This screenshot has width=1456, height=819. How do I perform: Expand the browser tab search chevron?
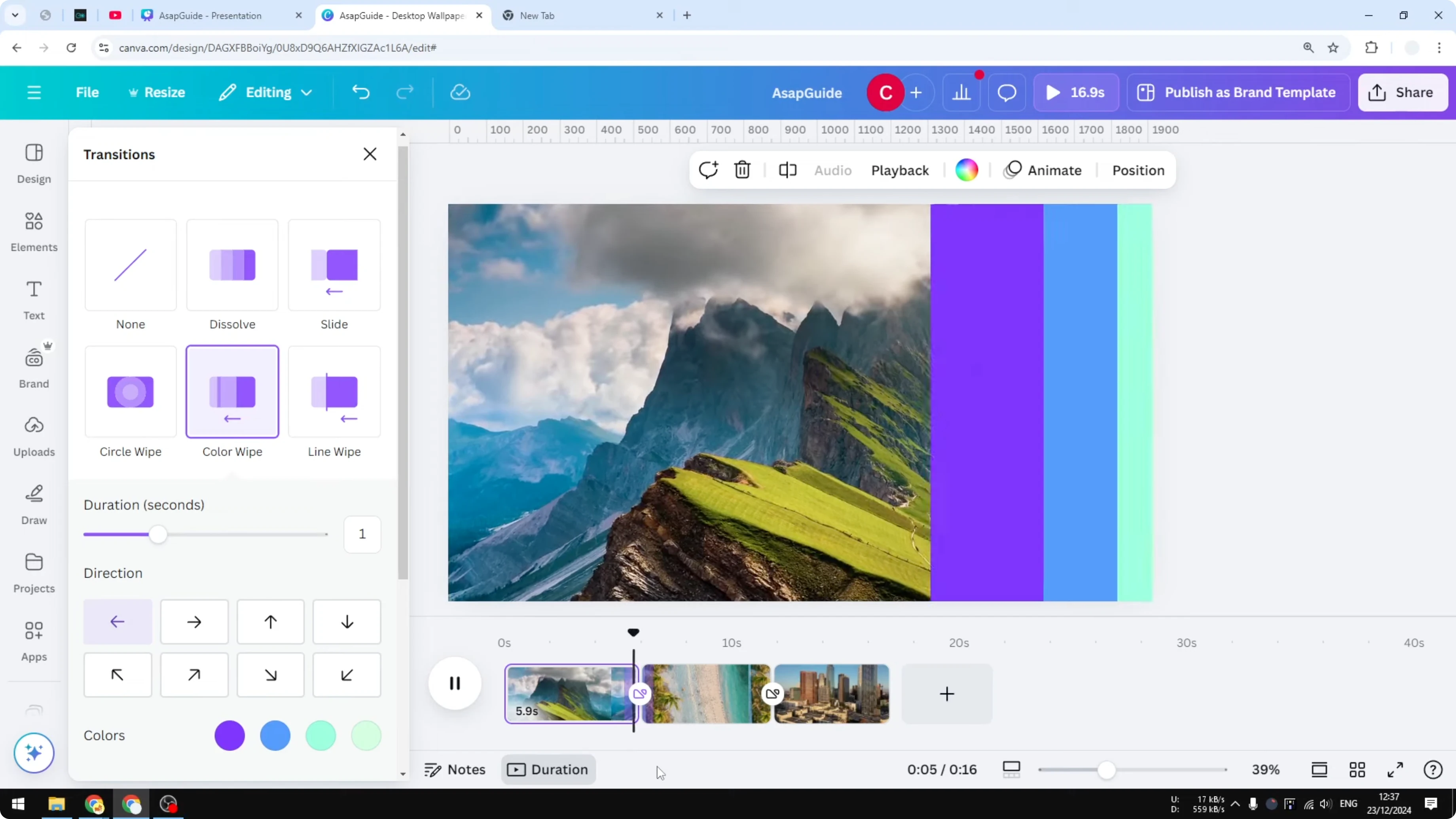click(15, 15)
